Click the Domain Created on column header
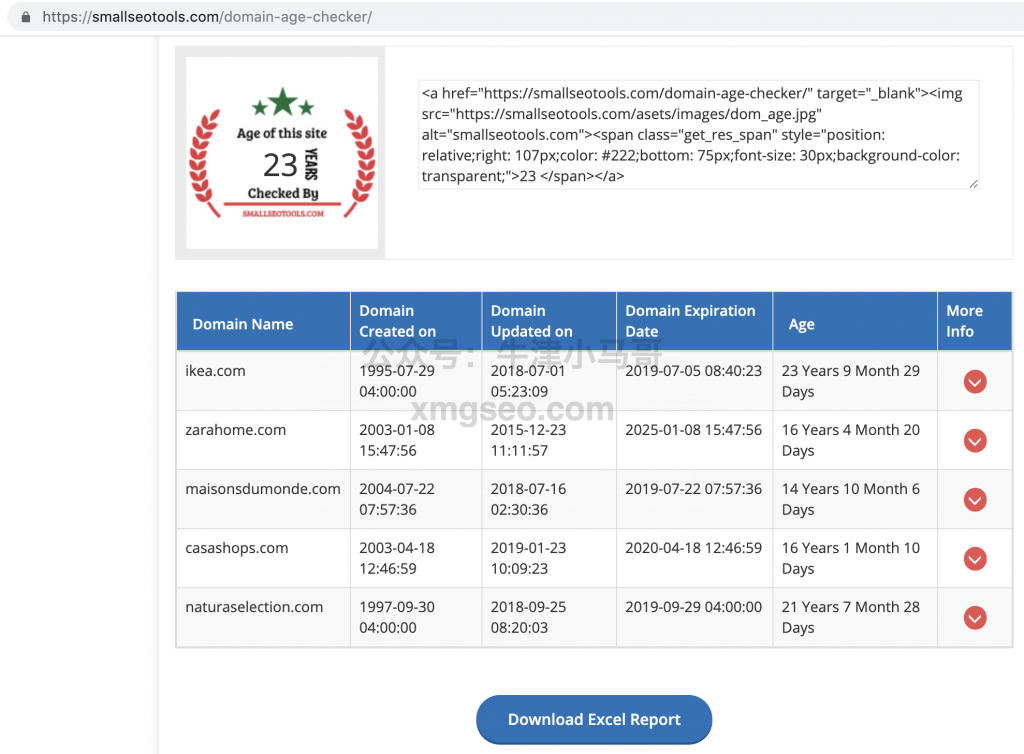This screenshot has width=1024, height=754. pos(416,321)
